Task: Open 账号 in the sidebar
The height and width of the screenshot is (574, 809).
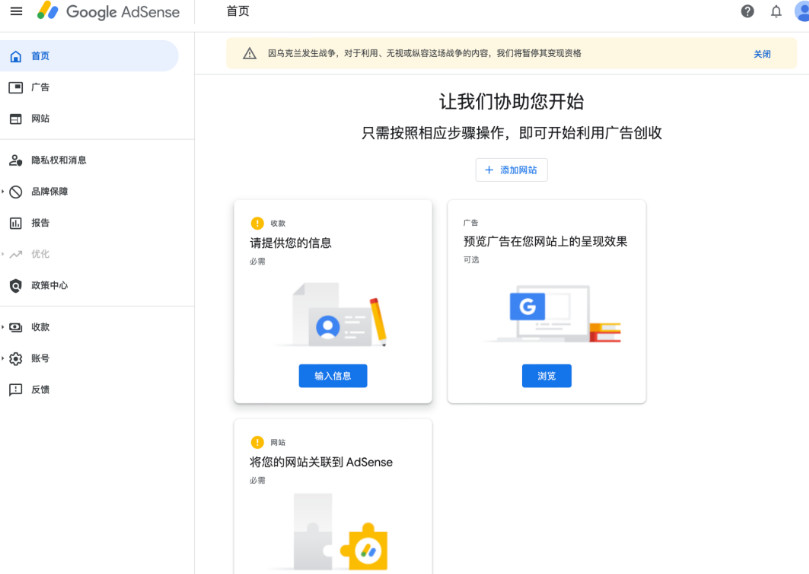Action: tap(40, 358)
